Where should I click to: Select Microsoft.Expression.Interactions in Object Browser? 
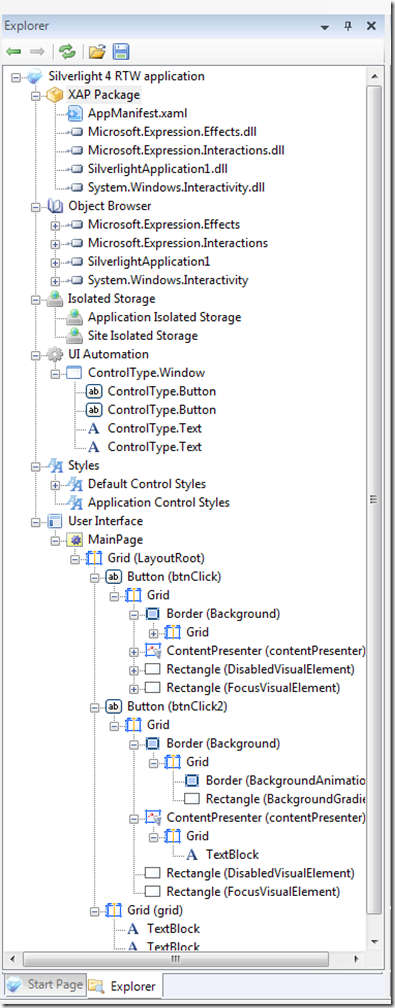pyautogui.click(x=178, y=243)
